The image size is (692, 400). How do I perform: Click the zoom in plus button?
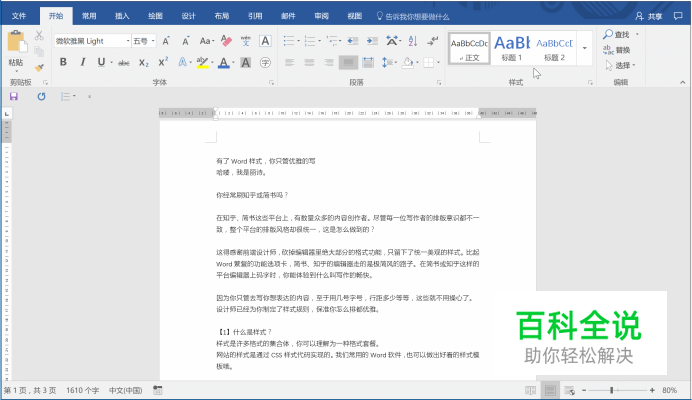point(652,390)
